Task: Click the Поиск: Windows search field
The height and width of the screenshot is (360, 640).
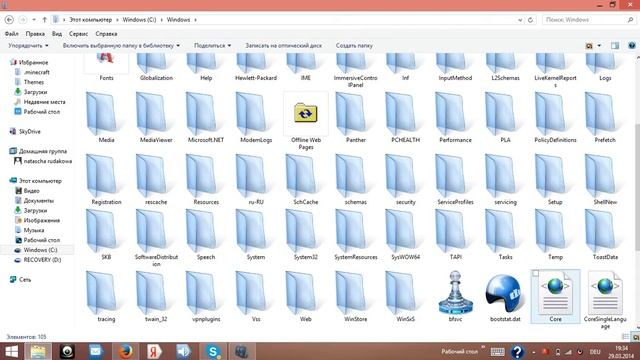Action: (589, 20)
